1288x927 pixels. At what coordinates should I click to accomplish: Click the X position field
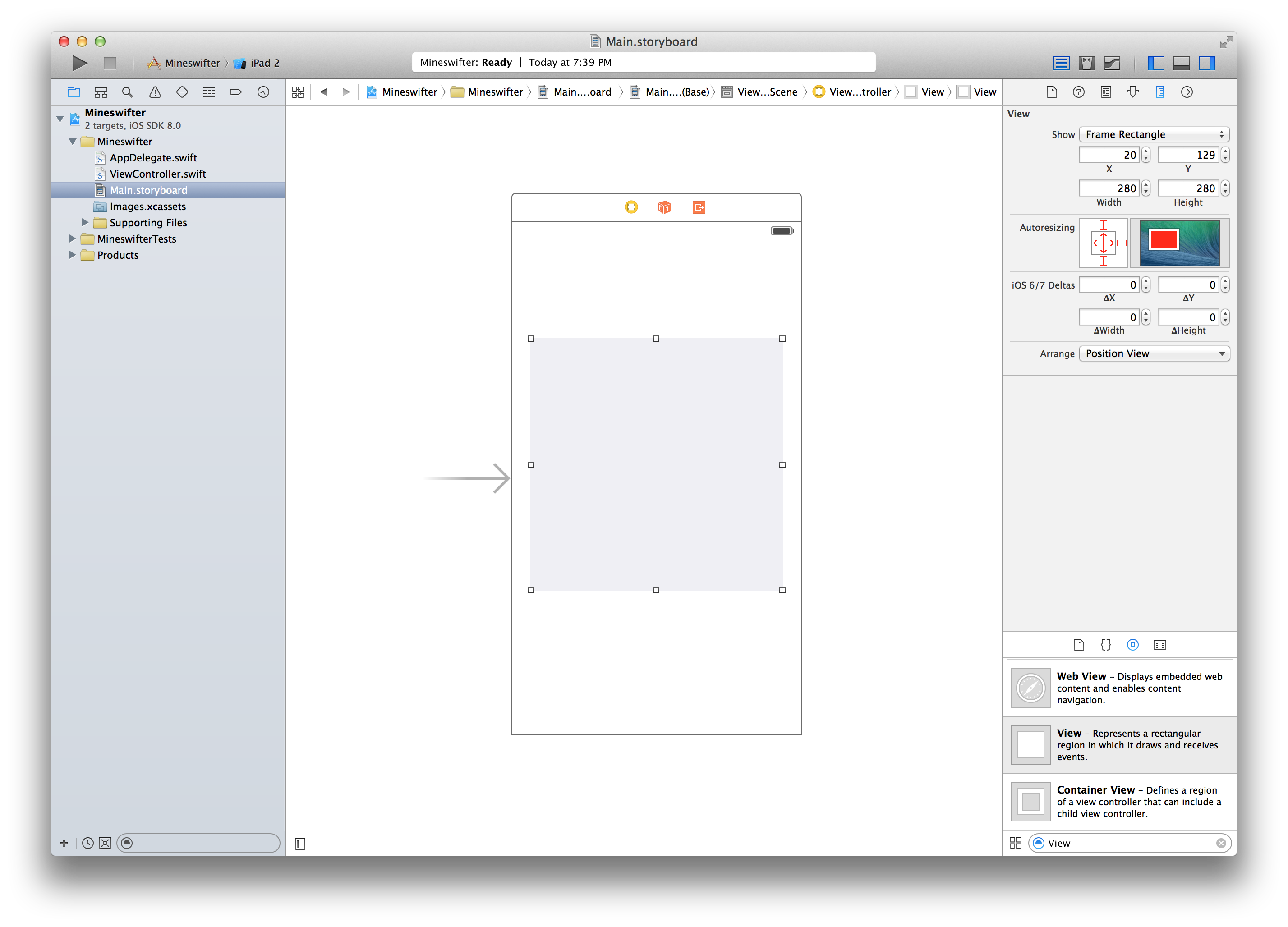coord(1109,155)
